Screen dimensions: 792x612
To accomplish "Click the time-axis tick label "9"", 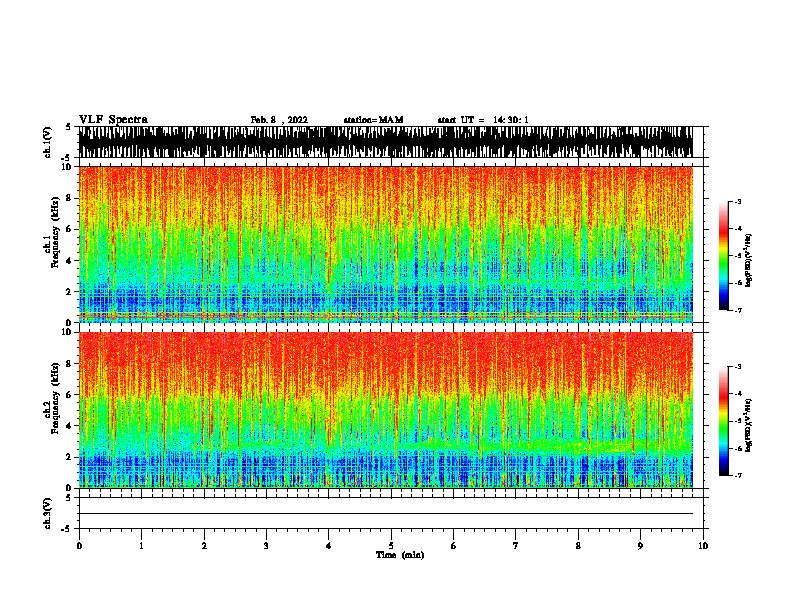I will click(640, 546).
